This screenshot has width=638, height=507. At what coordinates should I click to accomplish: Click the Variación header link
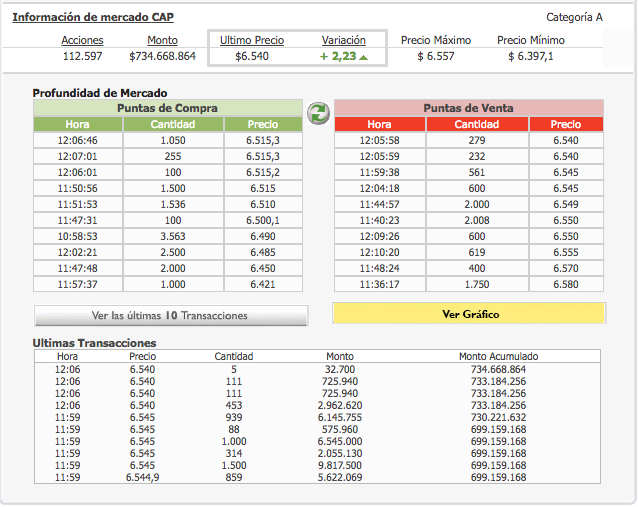point(344,40)
